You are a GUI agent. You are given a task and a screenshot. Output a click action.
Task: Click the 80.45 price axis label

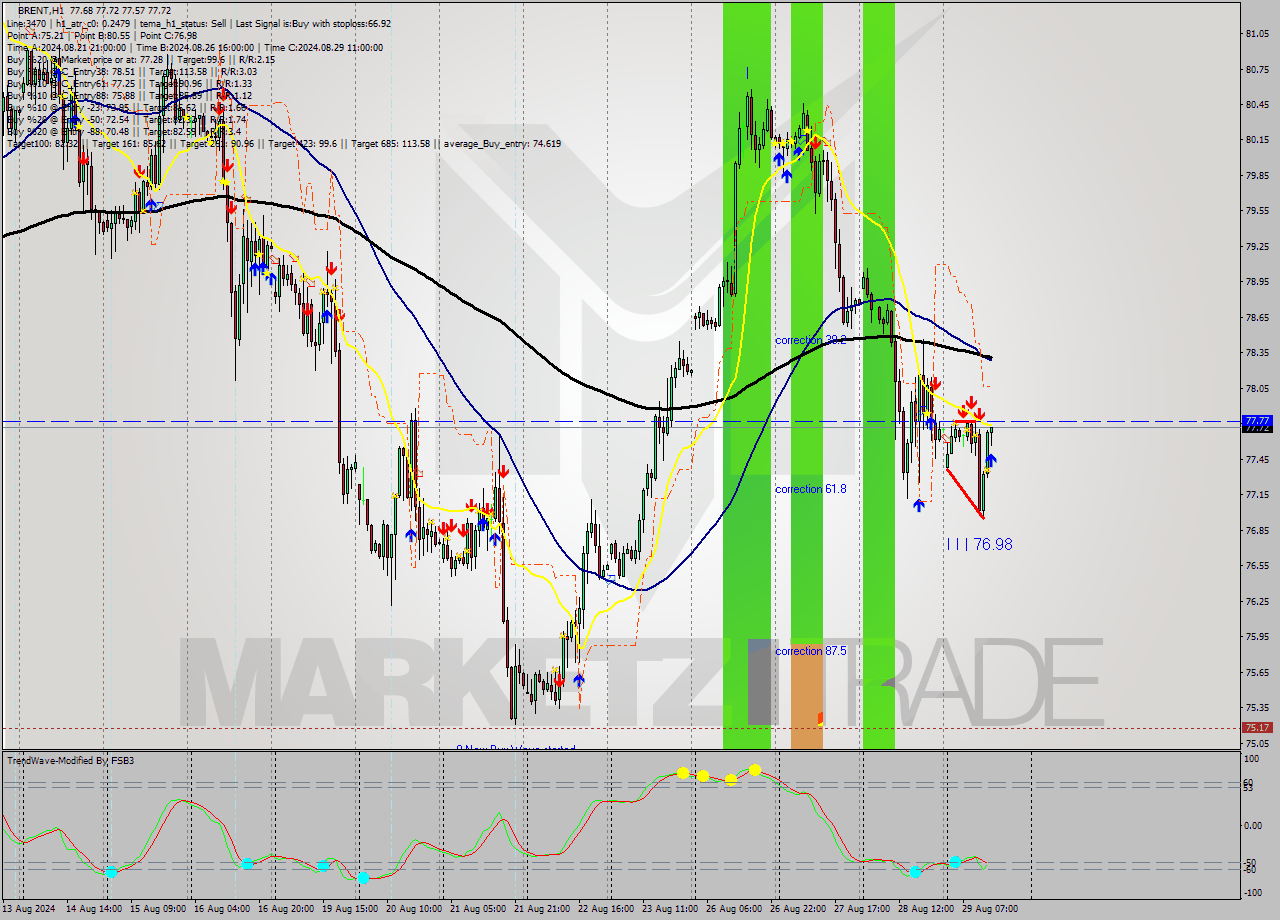[1258, 104]
